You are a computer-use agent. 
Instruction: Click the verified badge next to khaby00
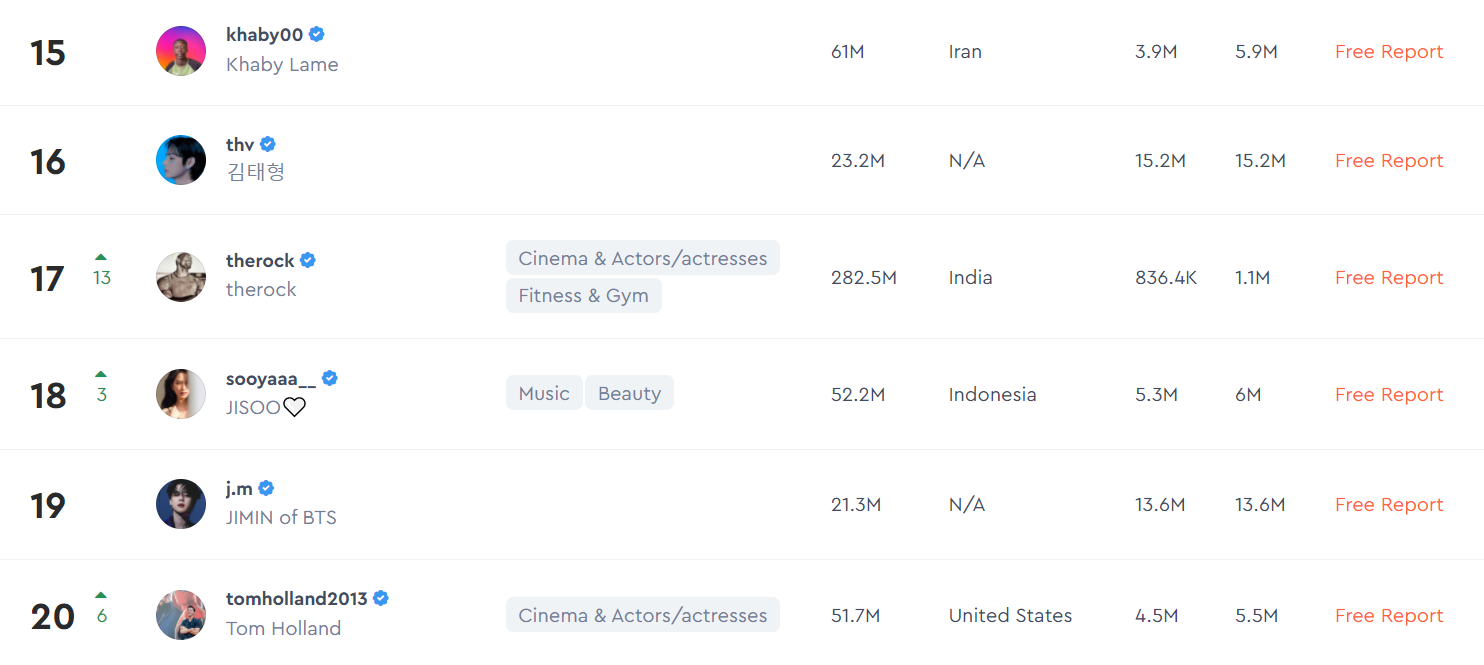(317, 34)
